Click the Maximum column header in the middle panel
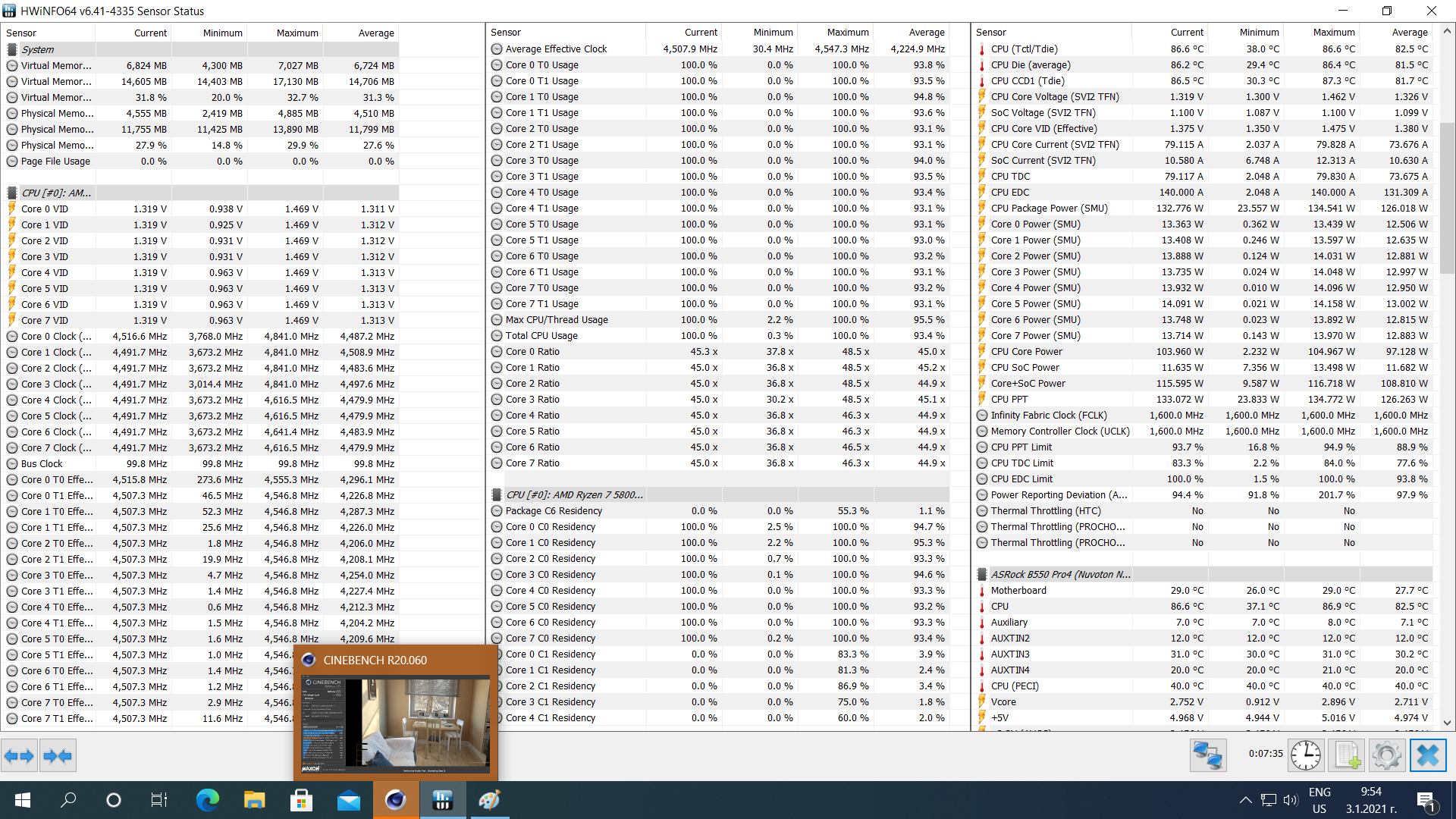Screen dimensions: 1456x819 tap(835, 32)
